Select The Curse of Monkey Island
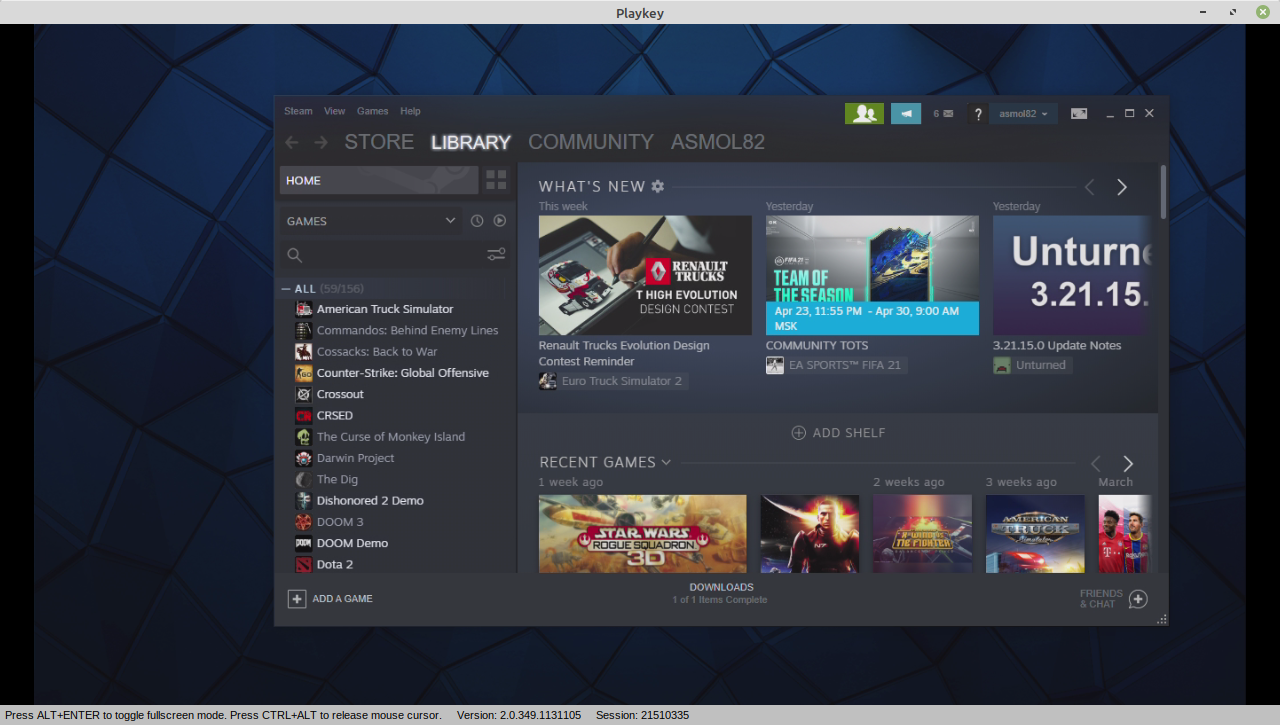The height and width of the screenshot is (725, 1280). pyautogui.click(x=391, y=437)
